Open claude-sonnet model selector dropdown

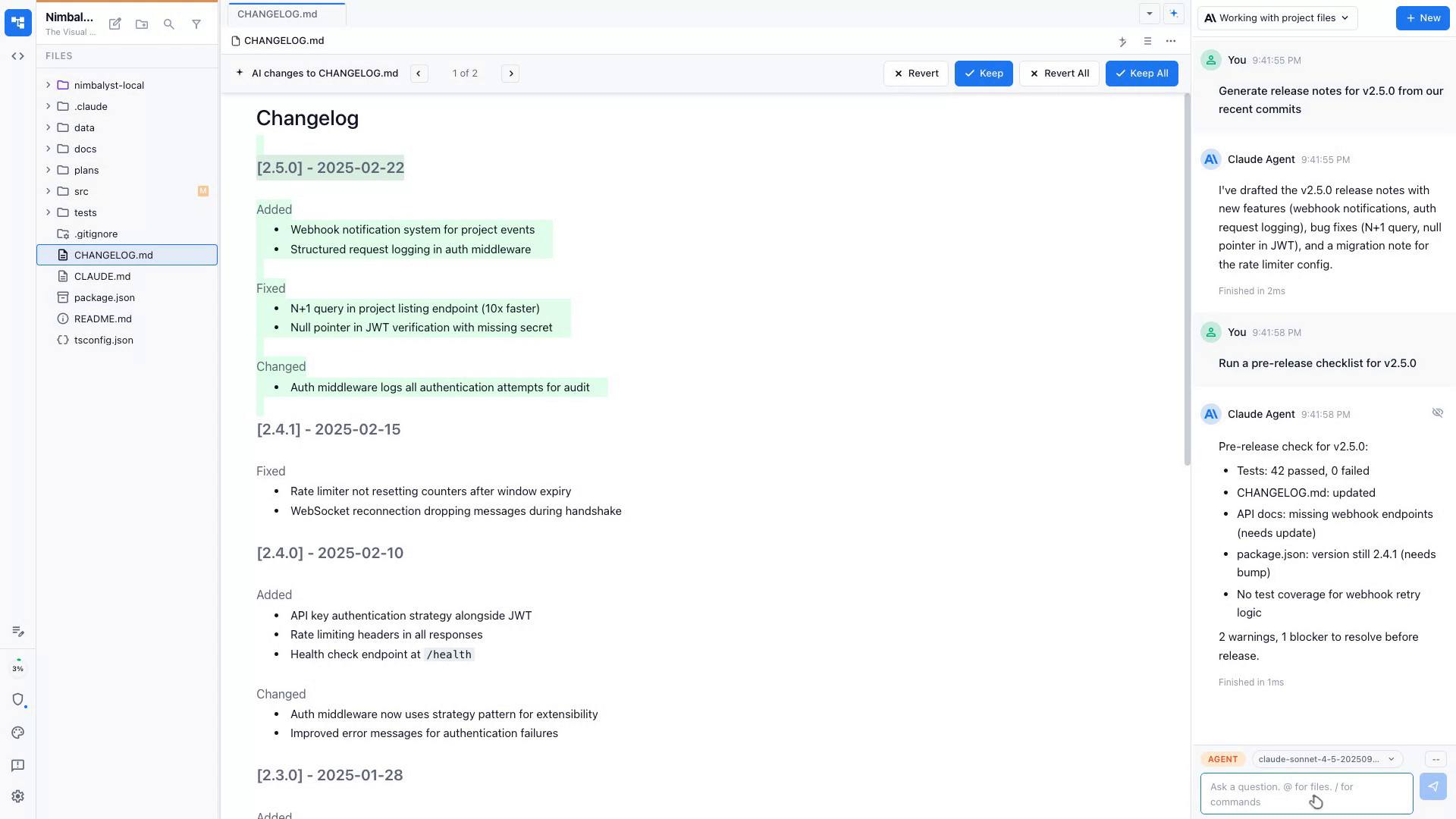[x=1326, y=759]
